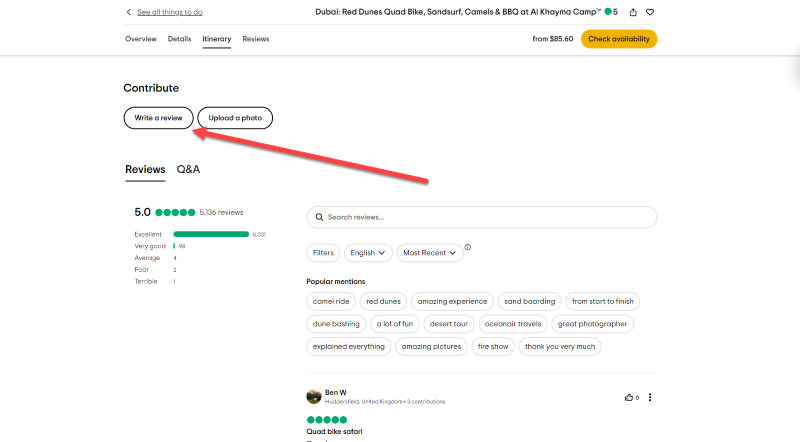800x442 pixels.
Task: Select the Reviews section heading tab
Action: pos(145,169)
